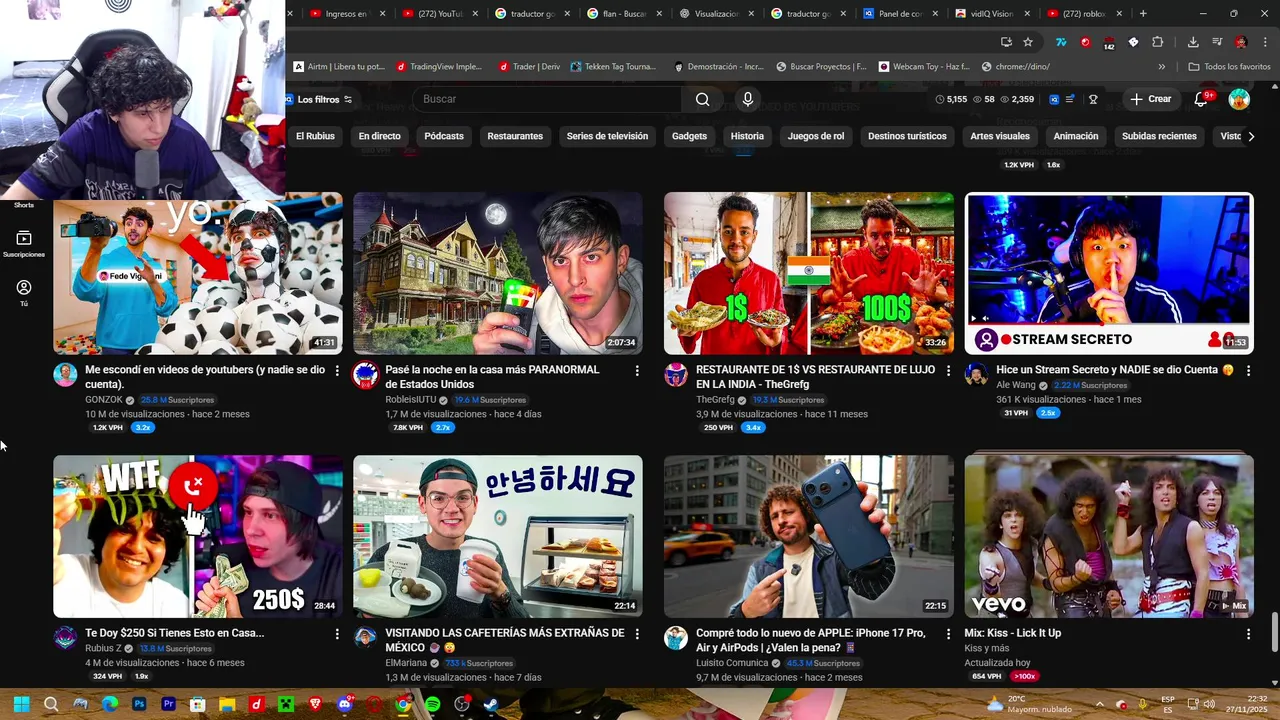Screen dimensions: 1280x720
Task: Switch to the (272) roblox tab
Action: click(x=1084, y=14)
